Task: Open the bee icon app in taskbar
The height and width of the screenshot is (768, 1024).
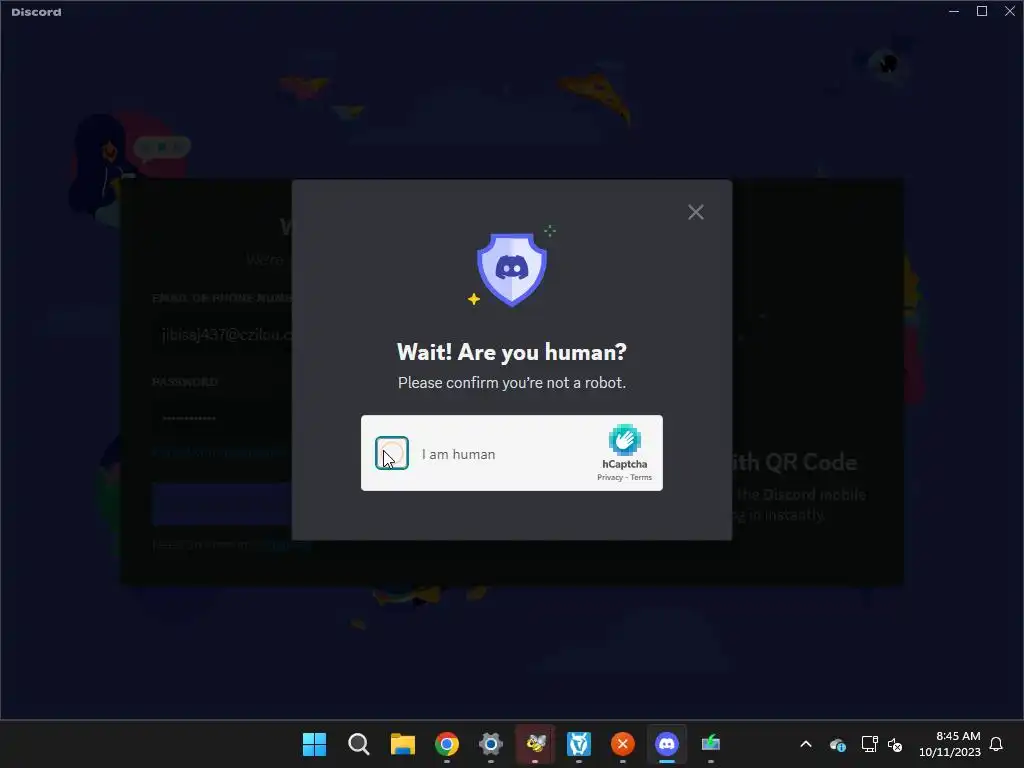Action: [x=535, y=744]
